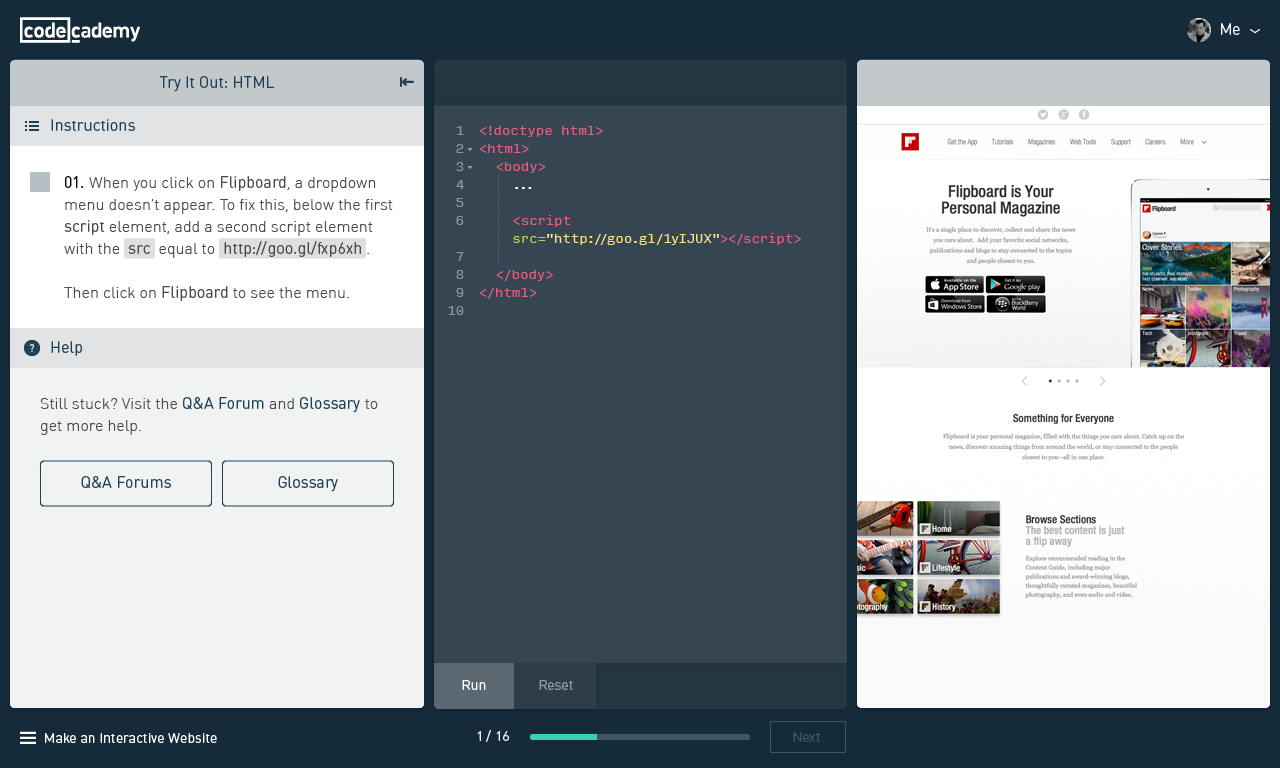Expand the collapsed code ellipsis on line 4
The width and height of the screenshot is (1280, 768).
click(523, 185)
